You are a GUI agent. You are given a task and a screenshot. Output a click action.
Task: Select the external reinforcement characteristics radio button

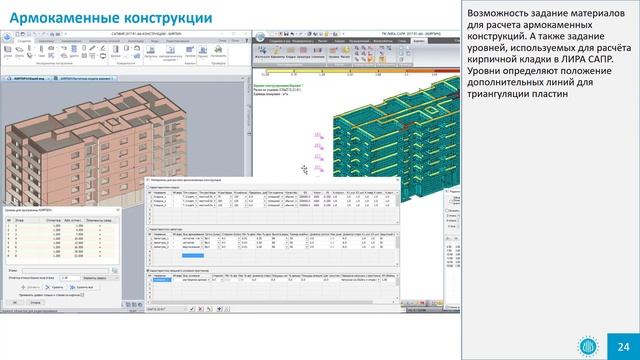148,270
